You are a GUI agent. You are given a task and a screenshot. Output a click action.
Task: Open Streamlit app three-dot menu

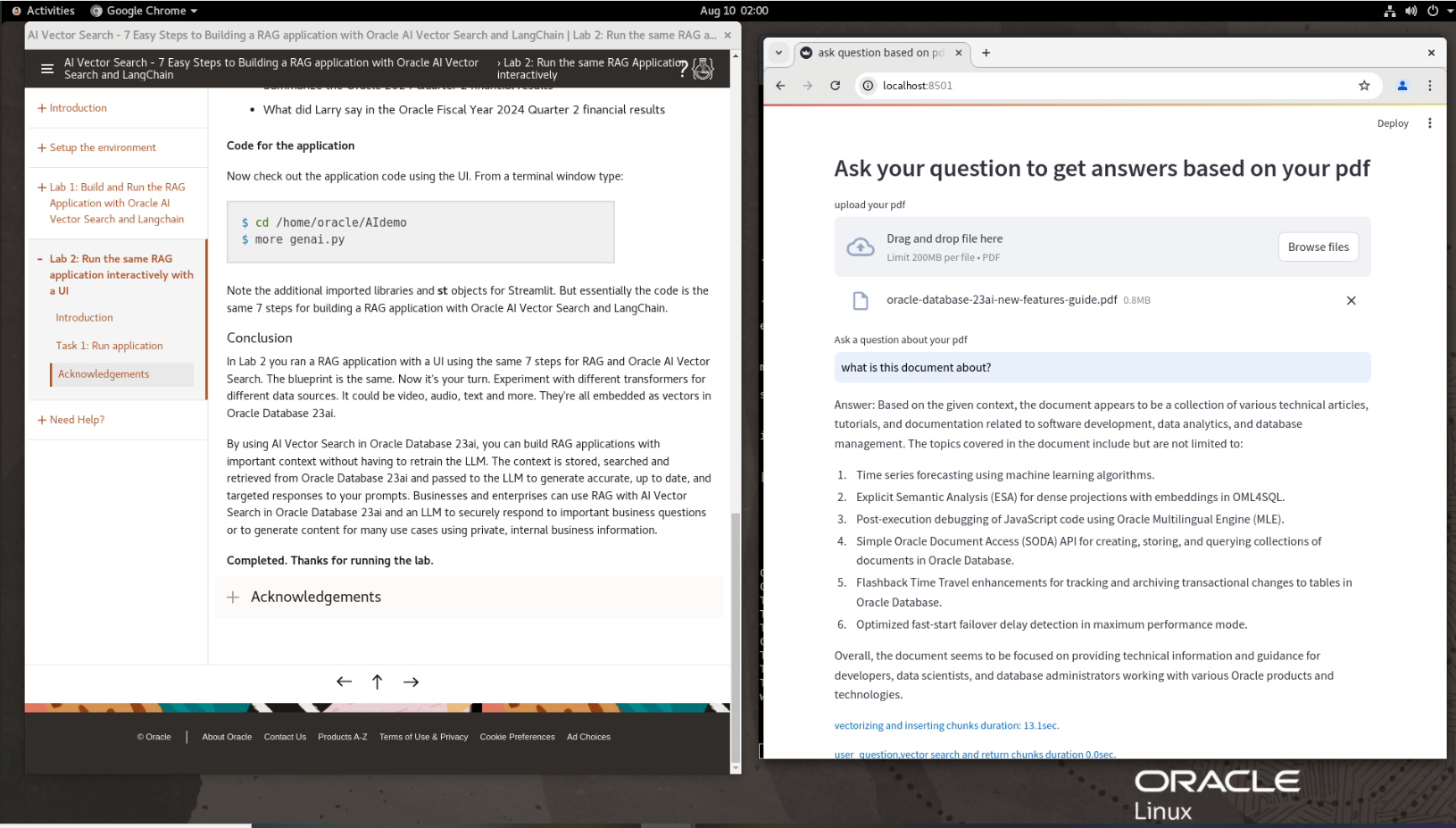1430,123
